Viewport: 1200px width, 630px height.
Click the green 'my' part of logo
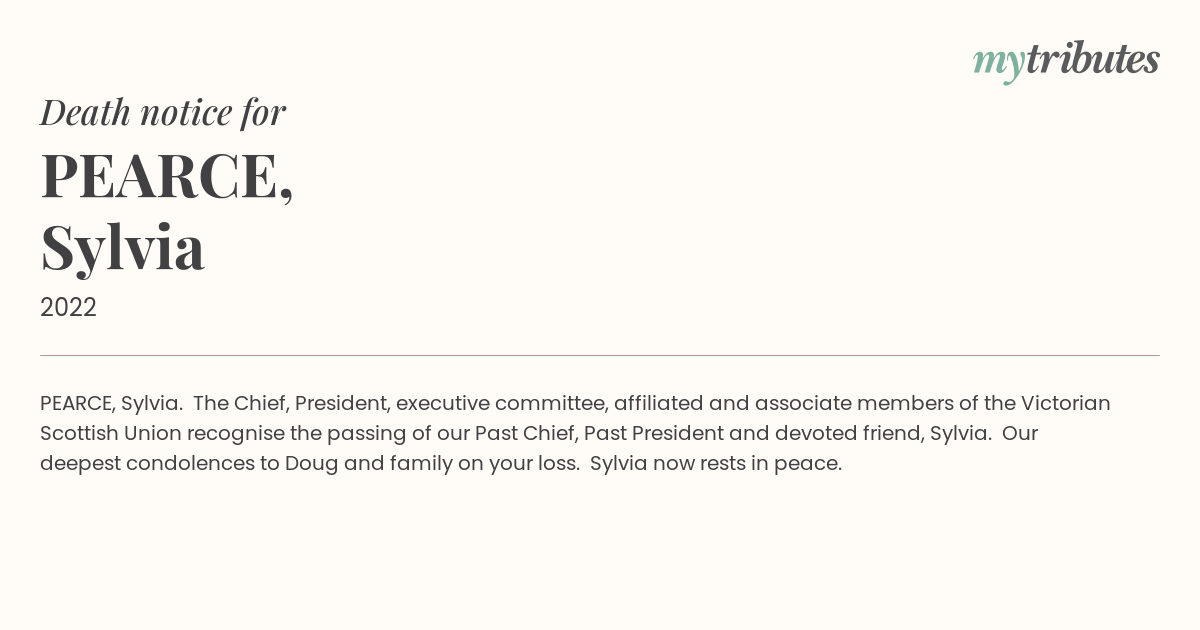click(x=998, y=64)
